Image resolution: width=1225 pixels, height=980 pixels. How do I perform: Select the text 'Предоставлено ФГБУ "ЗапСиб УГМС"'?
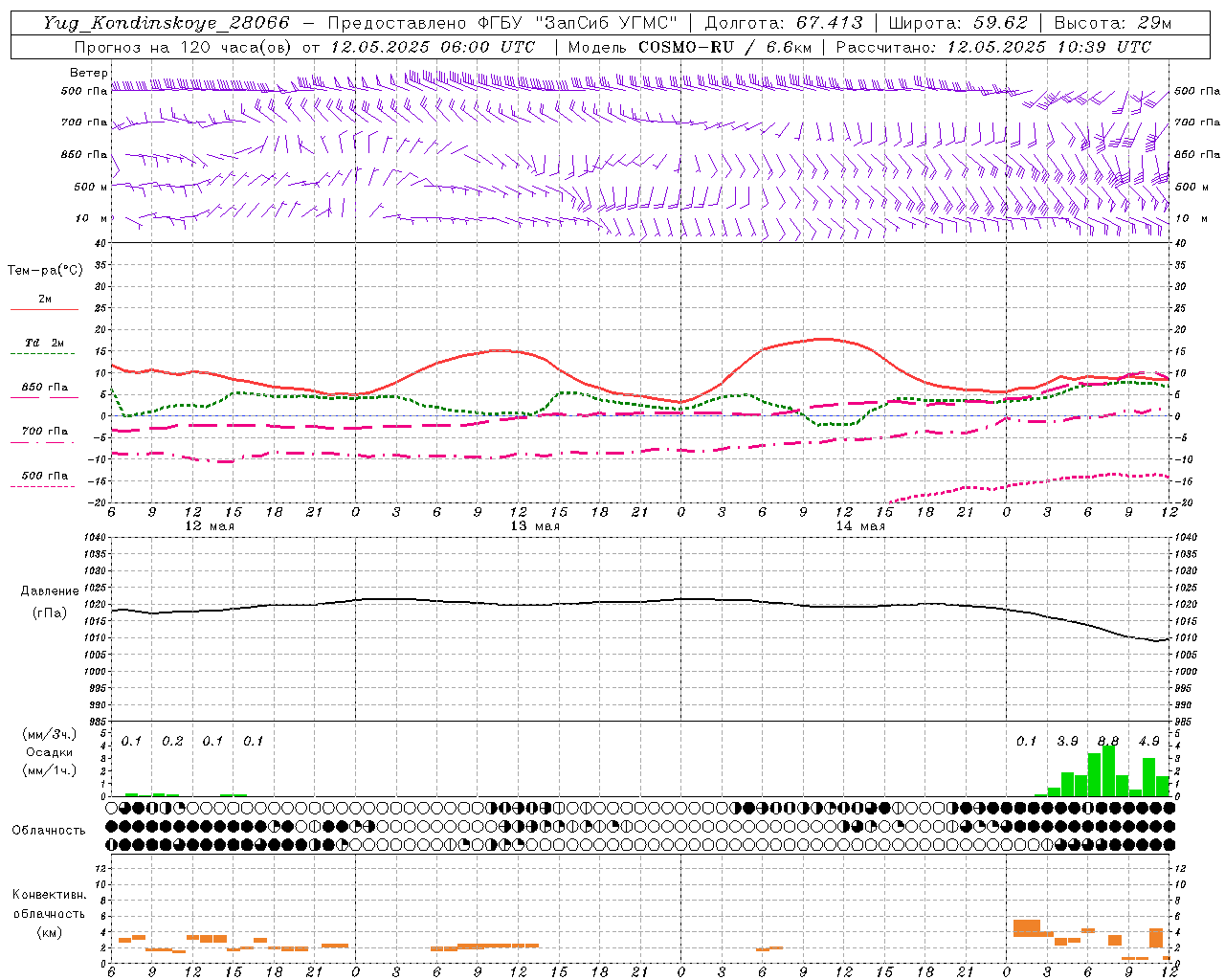502,23
